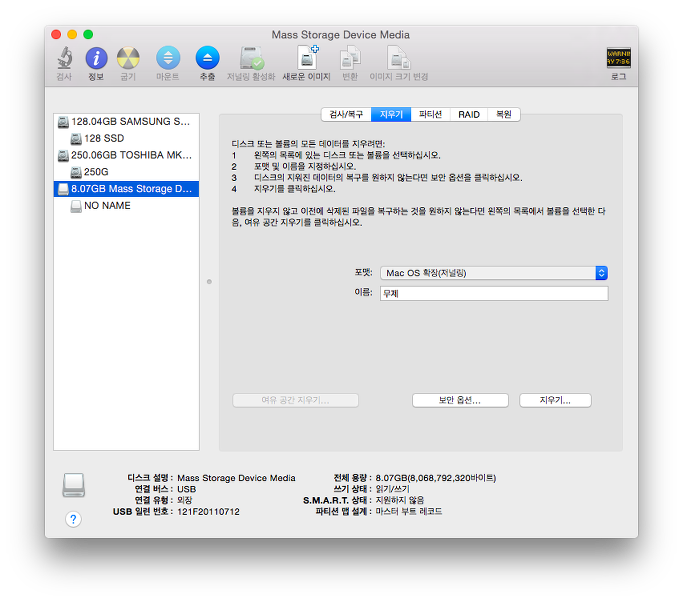Click the 128.04GB SAMSUNG disk icon
This screenshot has height=602, width=683.
(63, 122)
